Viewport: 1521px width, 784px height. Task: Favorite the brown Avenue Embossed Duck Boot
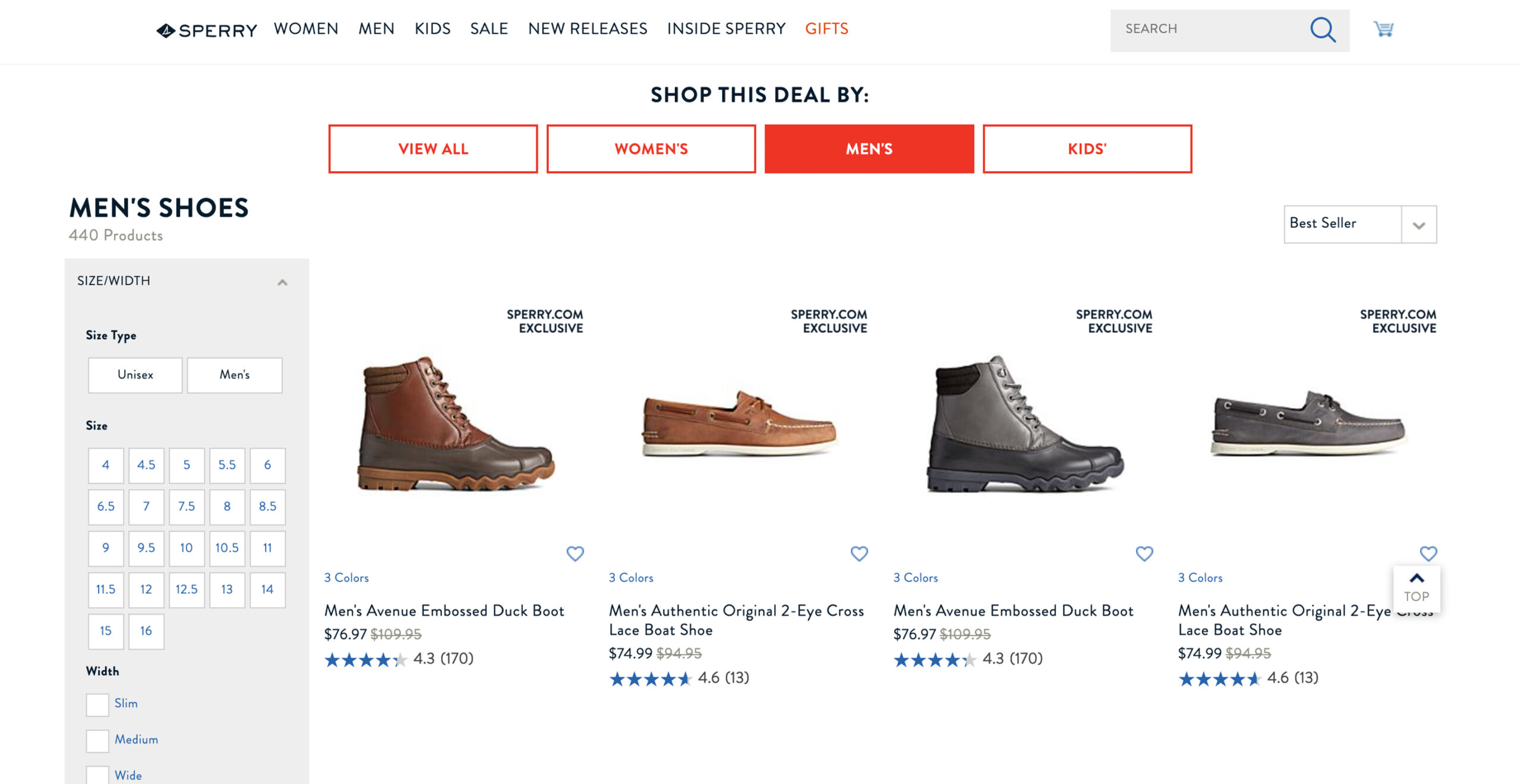pyautogui.click(x=575, y=553)
